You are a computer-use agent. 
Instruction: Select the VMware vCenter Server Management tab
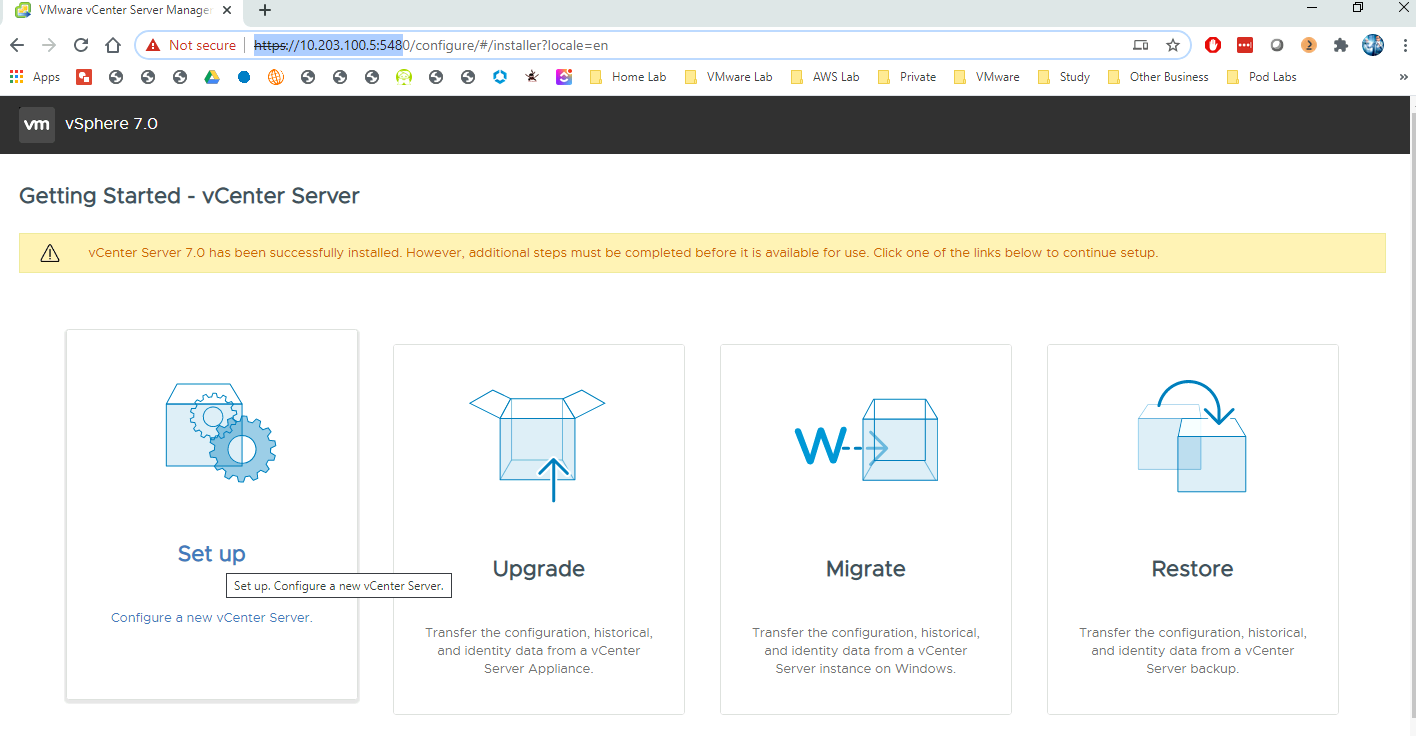click(x=120, y=10)
